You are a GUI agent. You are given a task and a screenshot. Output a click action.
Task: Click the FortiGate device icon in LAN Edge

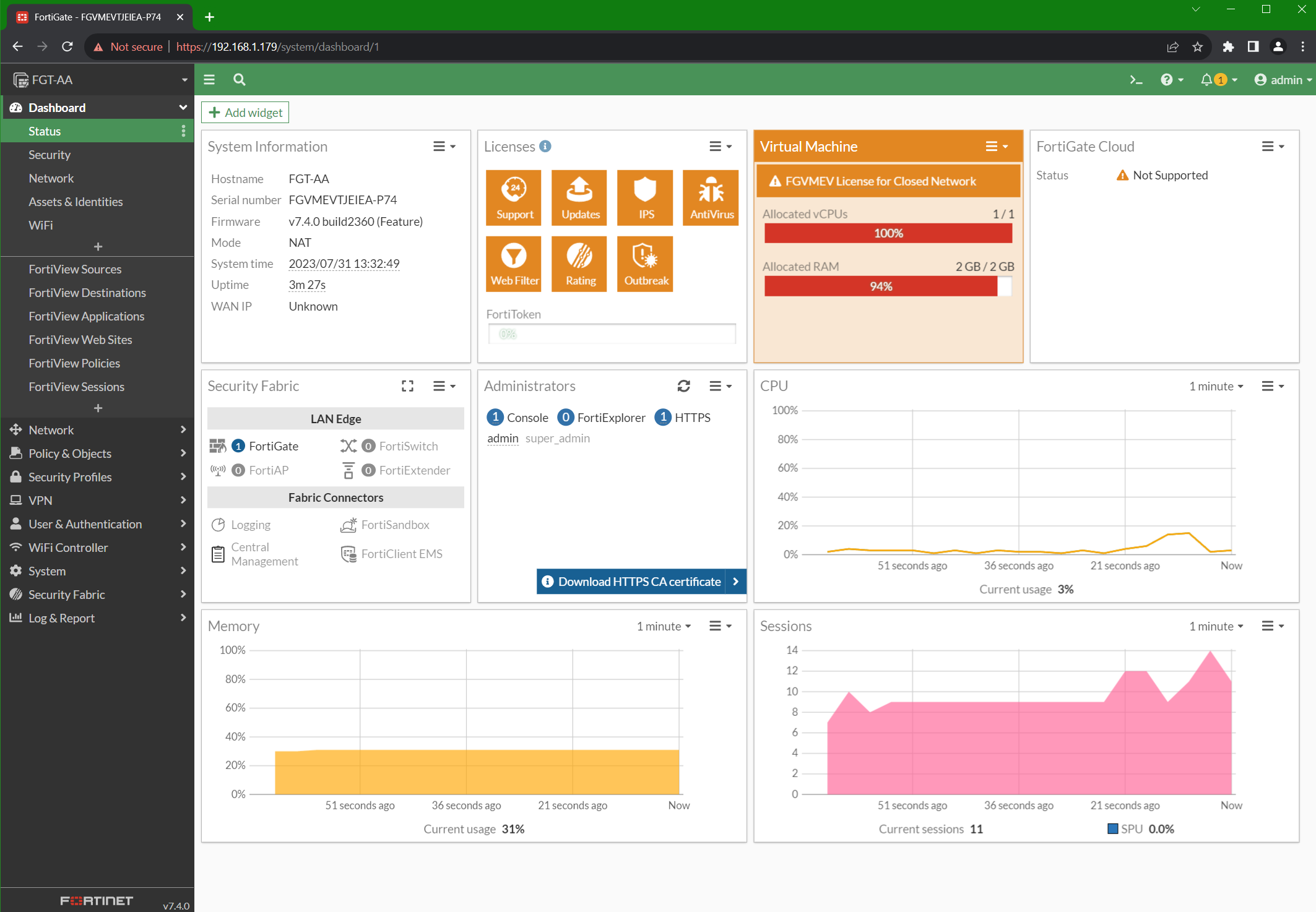pyautogui.click(x=217, y=446)
